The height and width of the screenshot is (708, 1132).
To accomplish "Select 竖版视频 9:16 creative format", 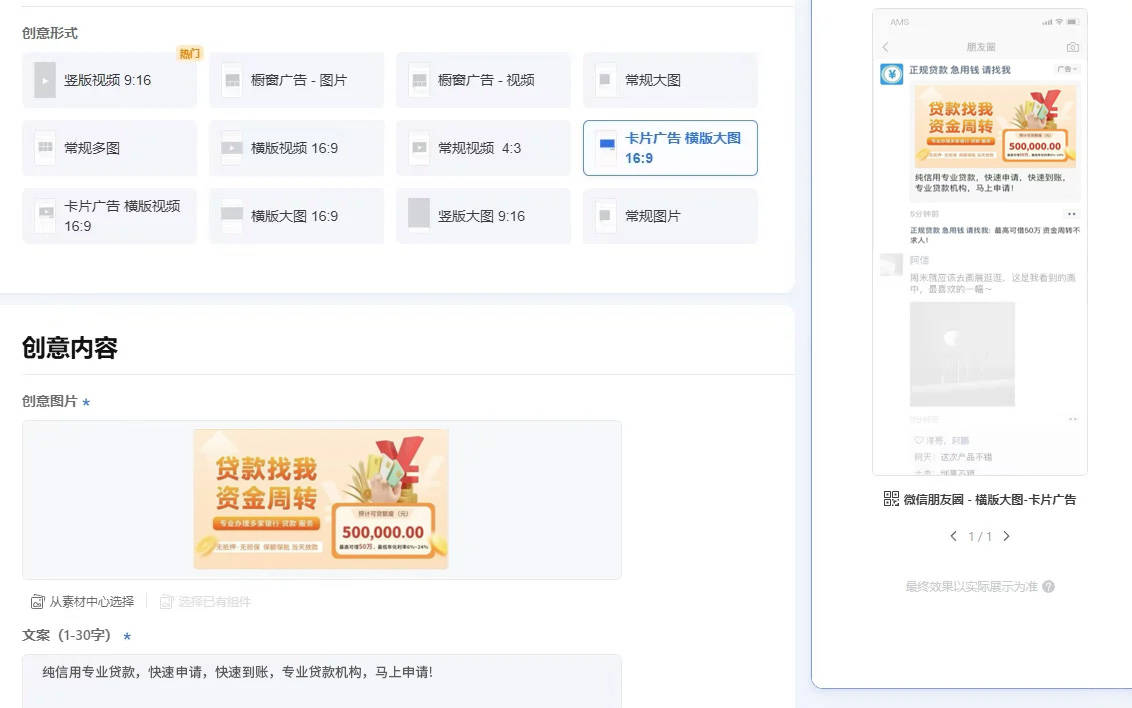I will click(x=109, y=80).
